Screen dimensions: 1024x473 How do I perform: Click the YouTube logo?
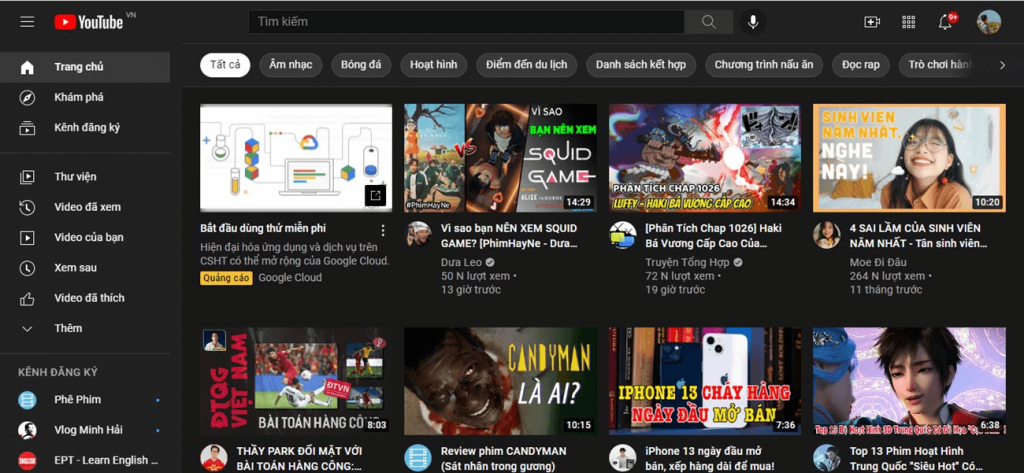coord(89,22)
